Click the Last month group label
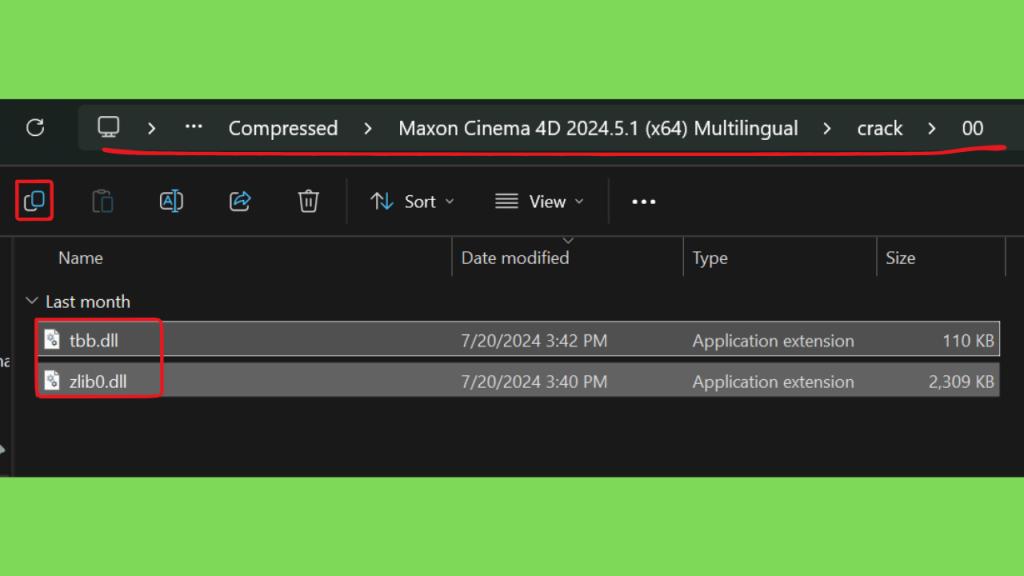 88,302
